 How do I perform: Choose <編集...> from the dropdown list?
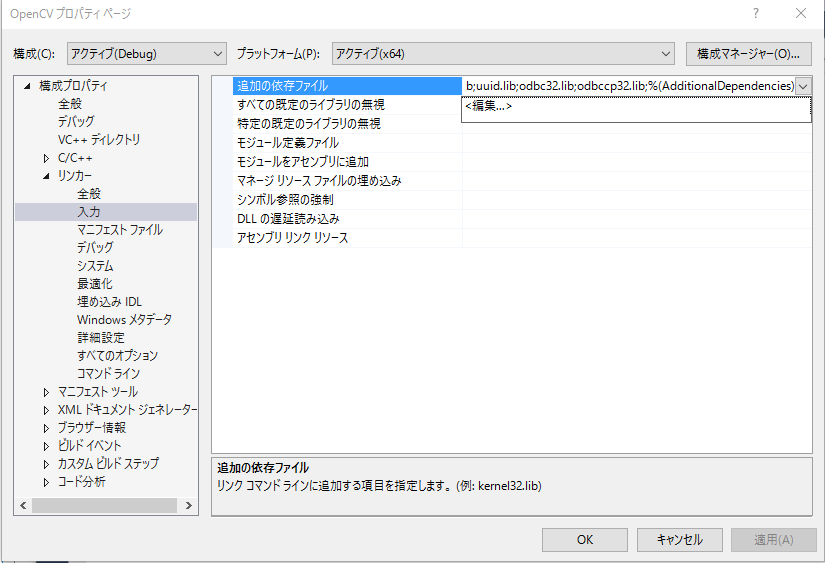point(488,106)
